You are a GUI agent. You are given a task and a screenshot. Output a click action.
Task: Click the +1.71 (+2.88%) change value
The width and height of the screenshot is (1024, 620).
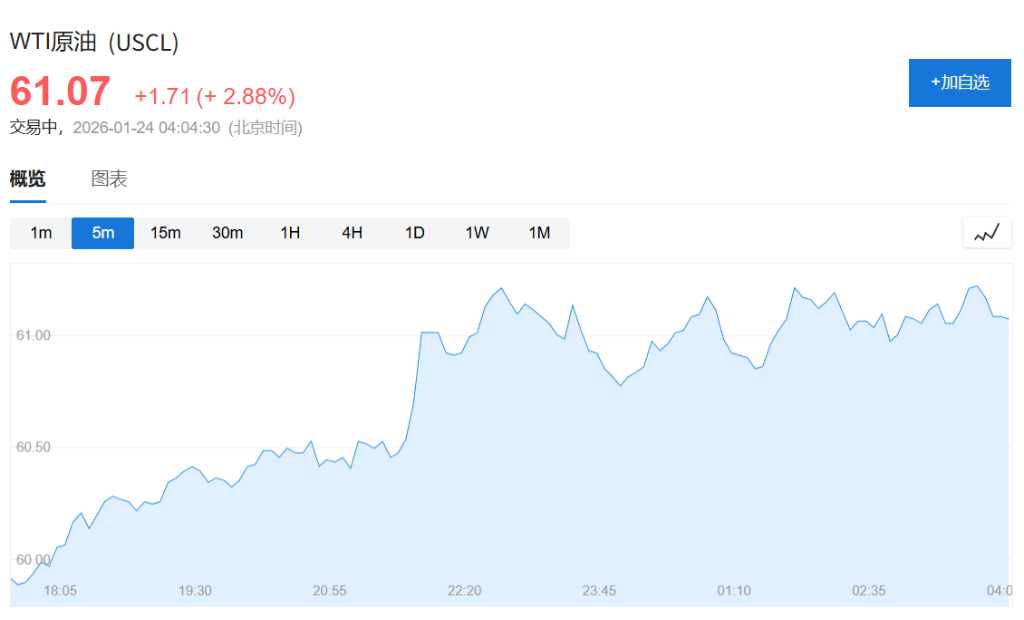[215, 97]
